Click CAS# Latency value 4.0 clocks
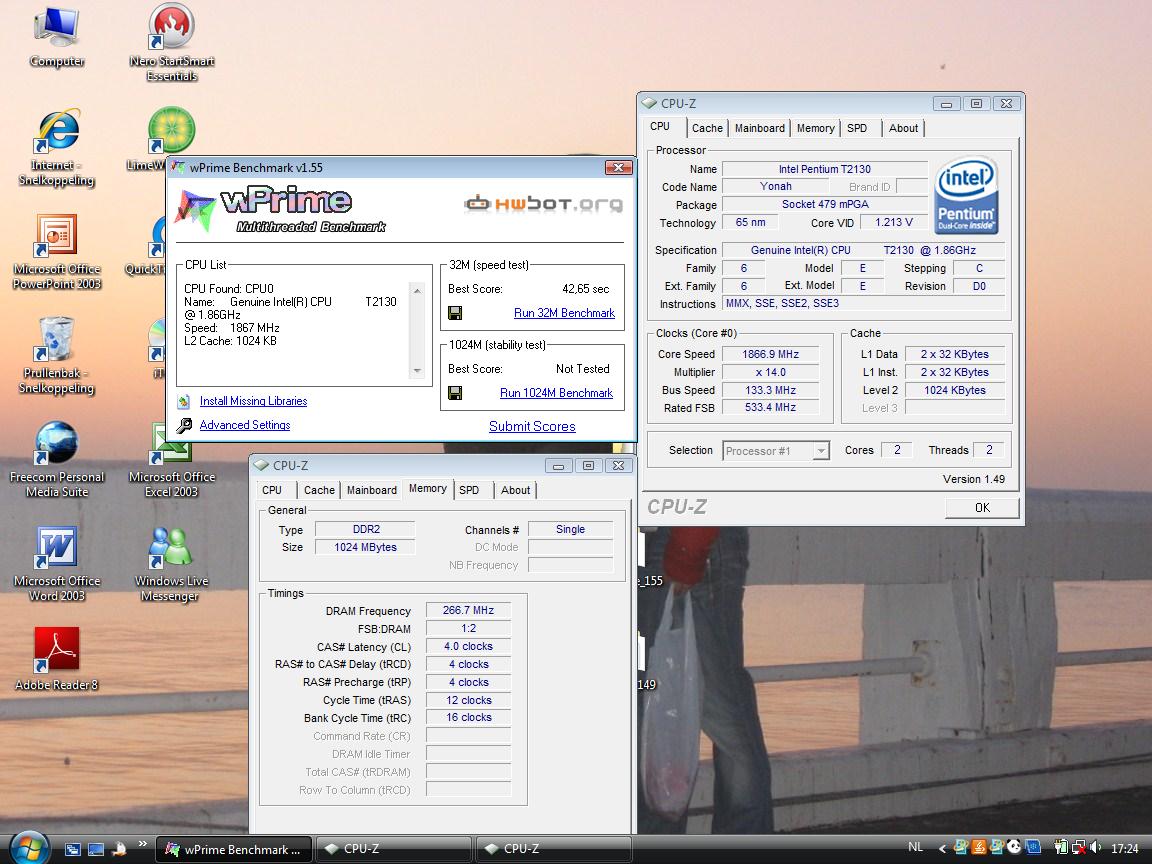The width and height of the screenshot is (1152, 864). click(468, 647)
